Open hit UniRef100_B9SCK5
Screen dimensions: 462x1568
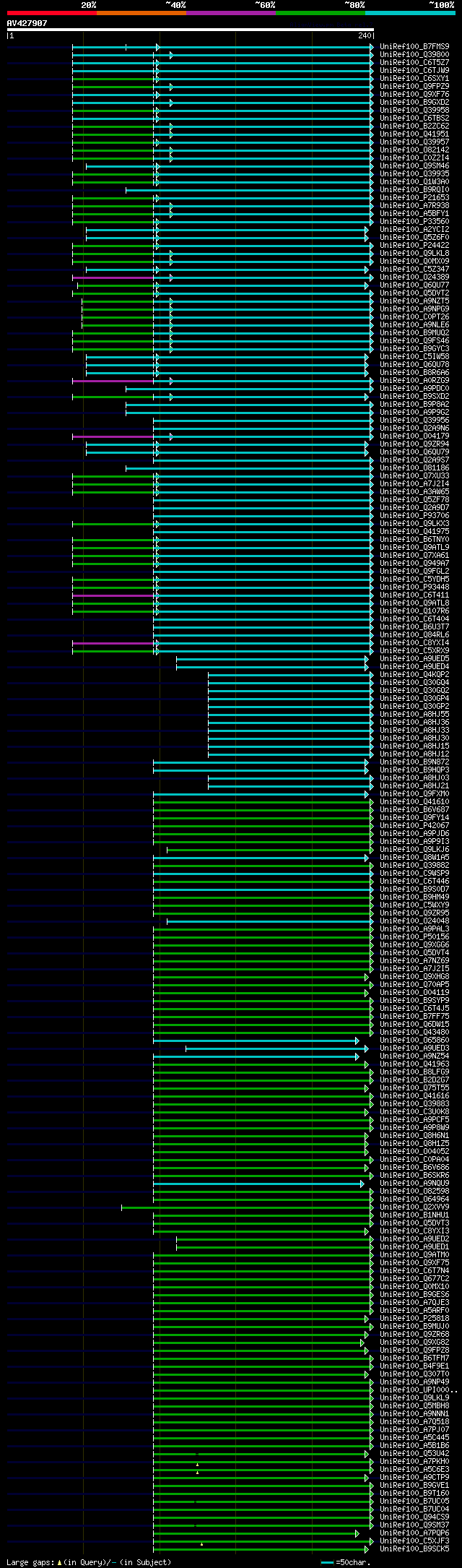pyautogui.click(x=414, y=1548)
